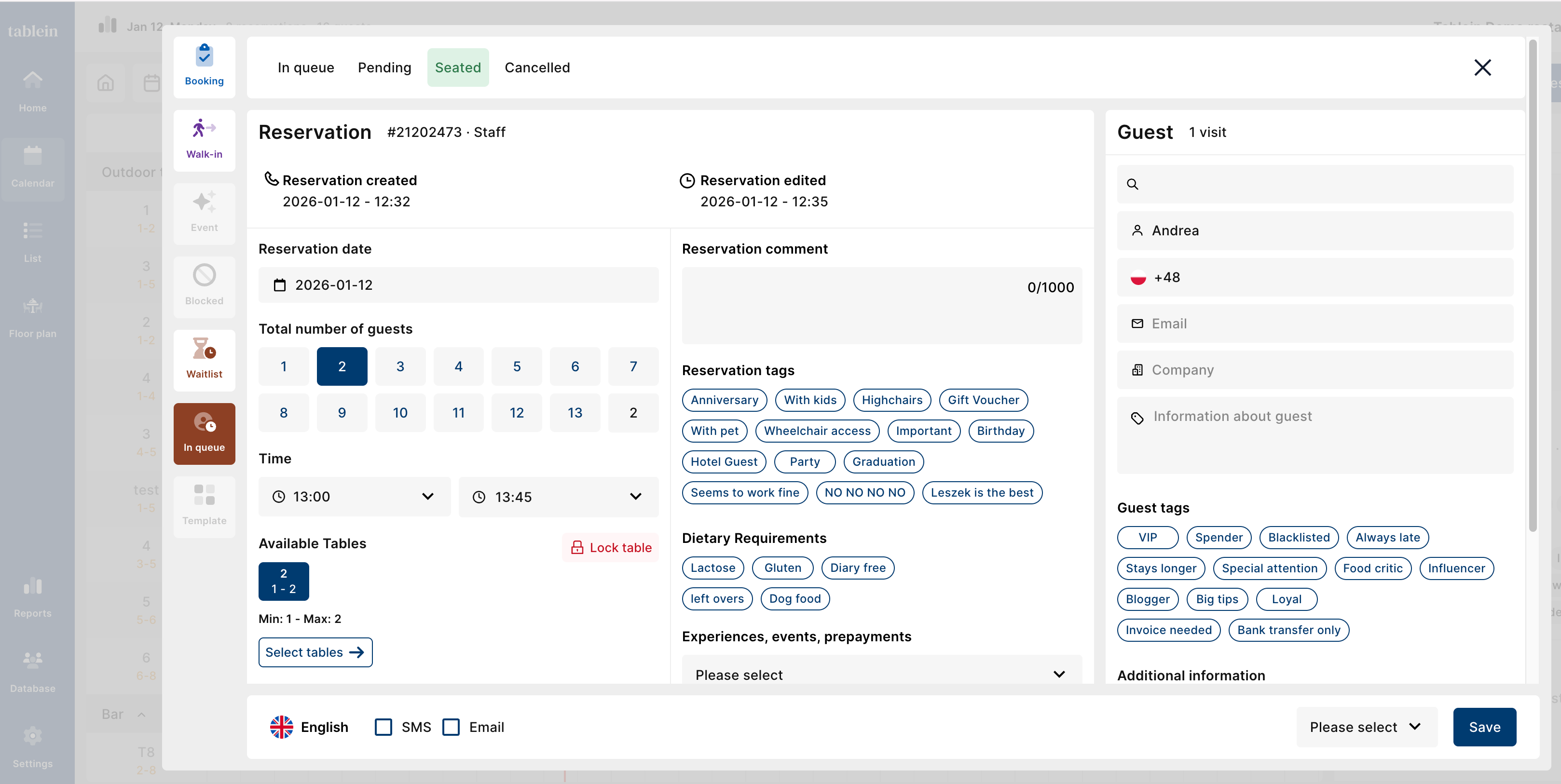Click the Lock table padlock button
This screenshot has width=1561, height=784.
pyautogui.click(x=610, y=548)
